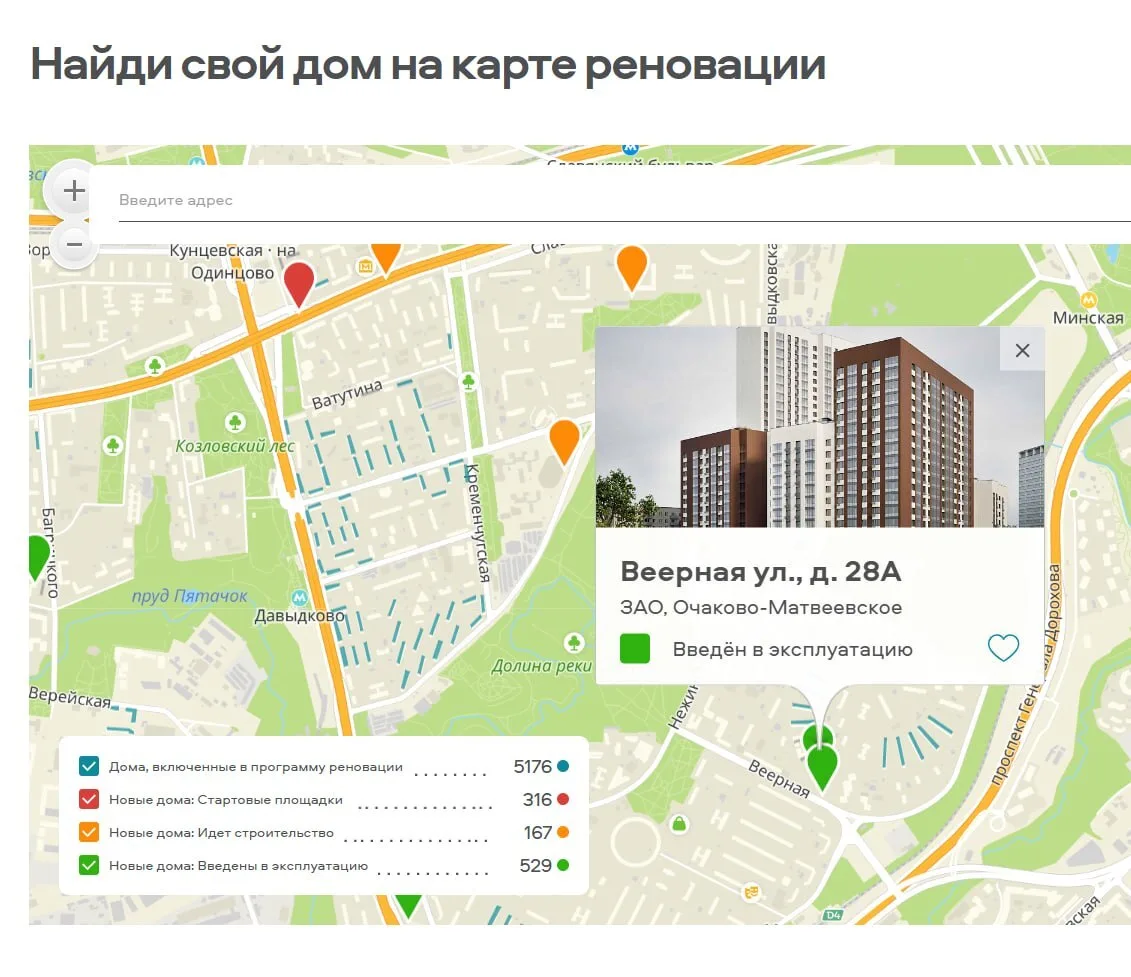Image resolution: width=1131 pixels, height=977 pixels.
Task: Click the green square status indicator in popup
Action: (635, 648)
